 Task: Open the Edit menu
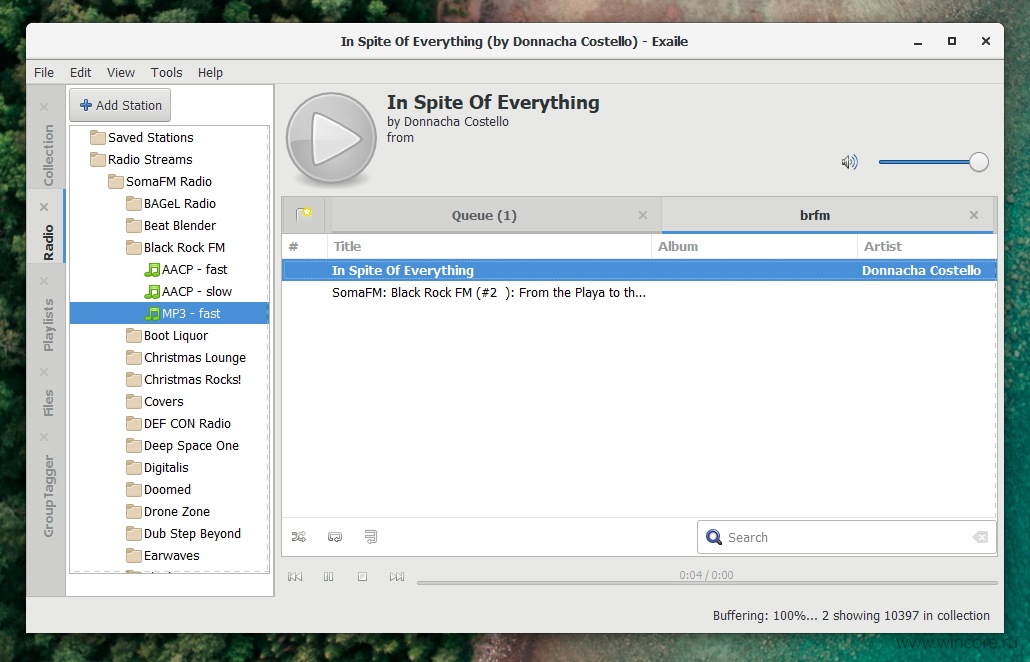pyautogui.click(x=81, y=72)
